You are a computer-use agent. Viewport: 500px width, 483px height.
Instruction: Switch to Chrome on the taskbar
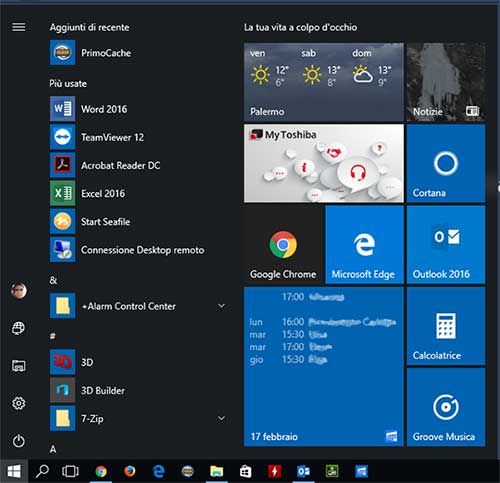click(x=101, y=471)
